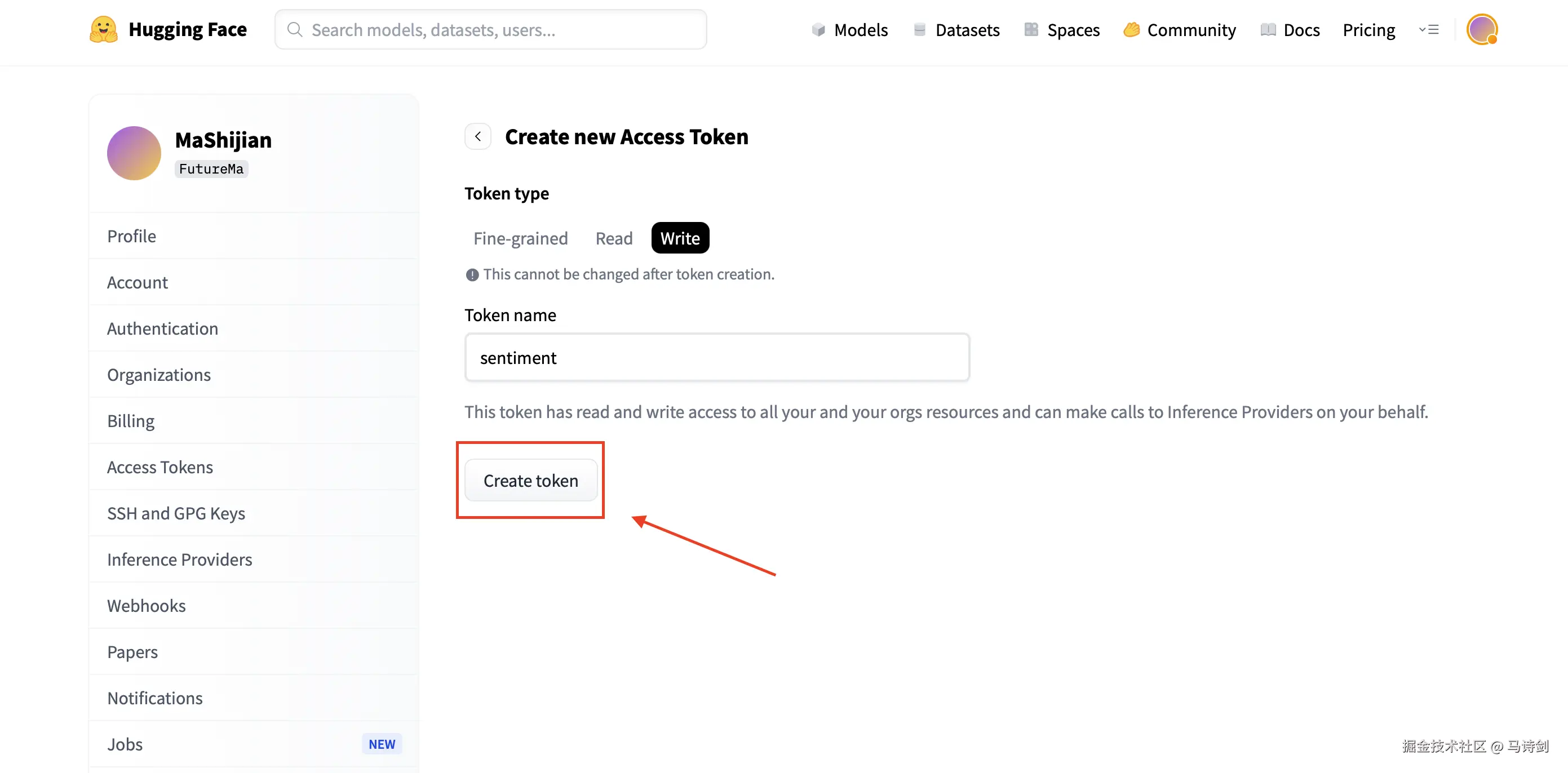Open the Docs page
This screenshot has height=773, width=1568.
coord(1290,30)
